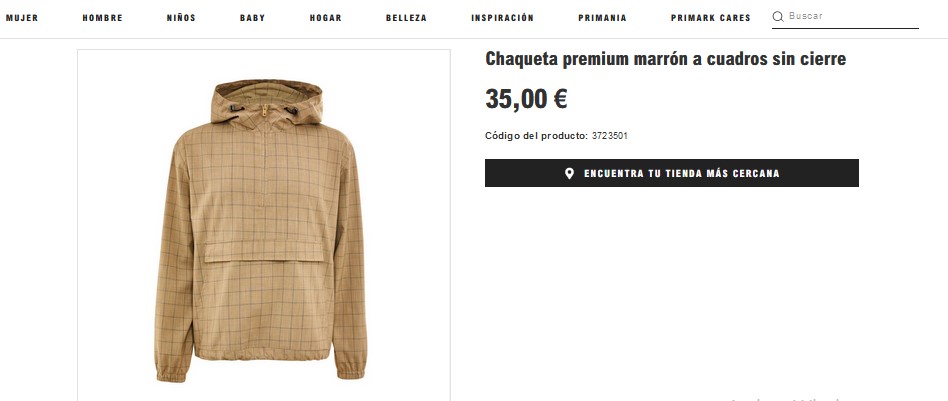Click the 35,00 € price
This screenshot has width=948, height=401.
tap(526, 99)
